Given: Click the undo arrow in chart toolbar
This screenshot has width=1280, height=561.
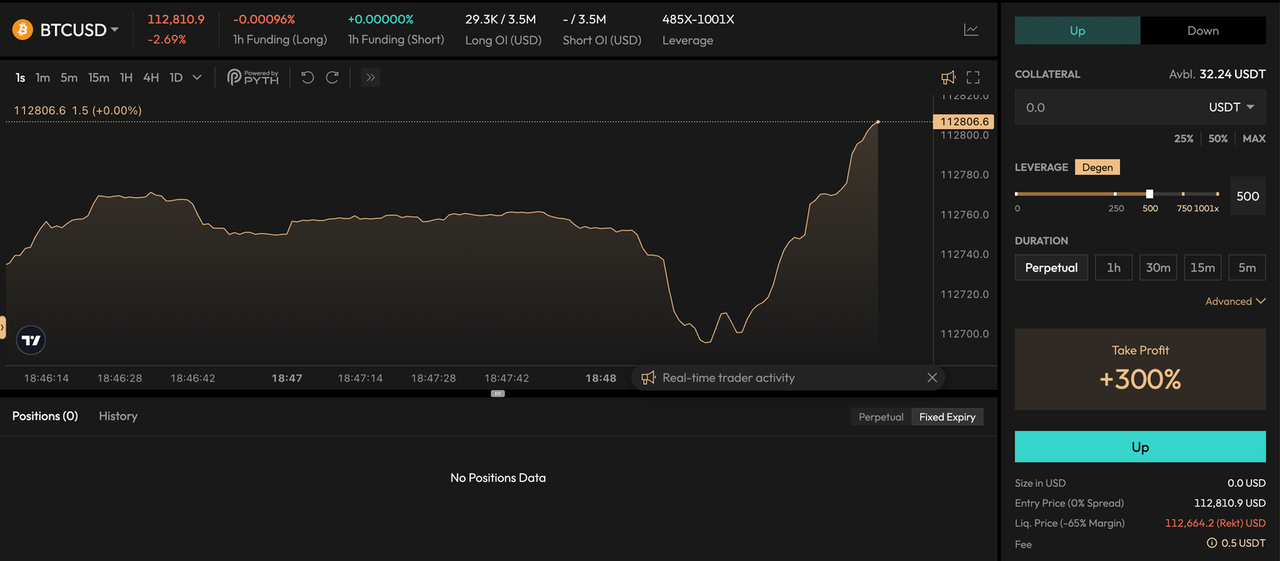Looking at the screenshot, I should (307, 77).
